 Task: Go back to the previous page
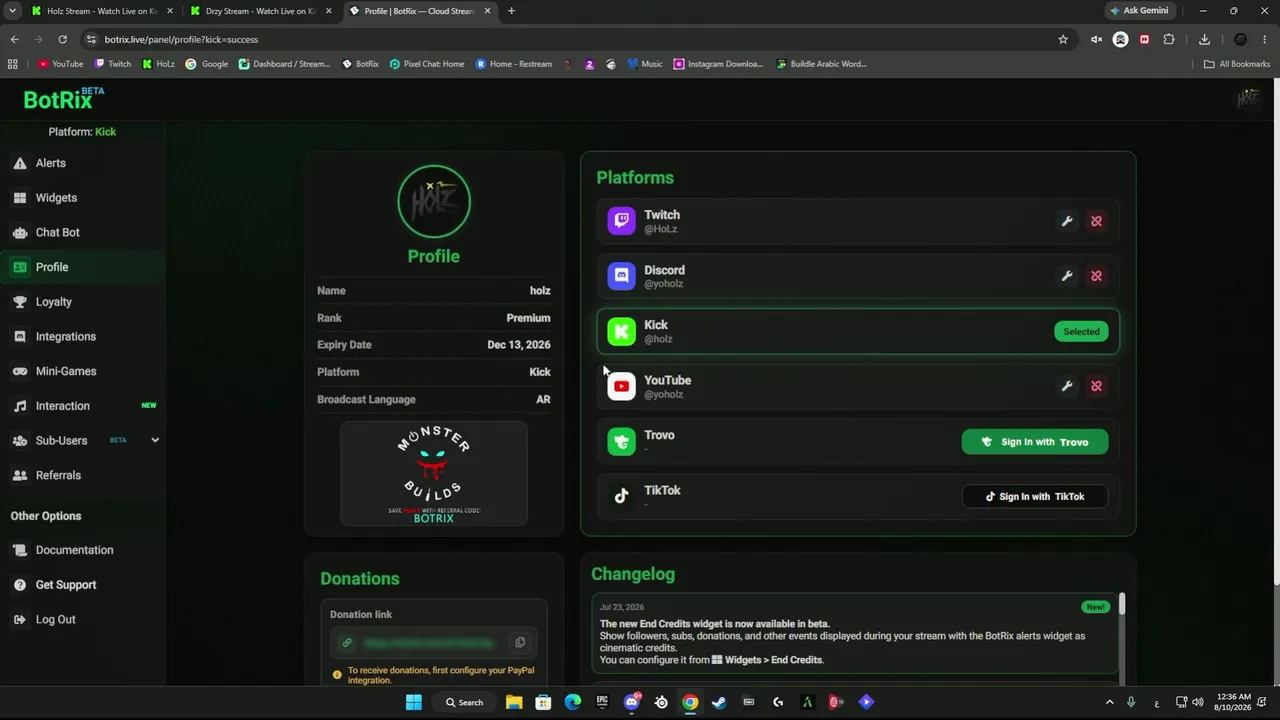[14, 39]
